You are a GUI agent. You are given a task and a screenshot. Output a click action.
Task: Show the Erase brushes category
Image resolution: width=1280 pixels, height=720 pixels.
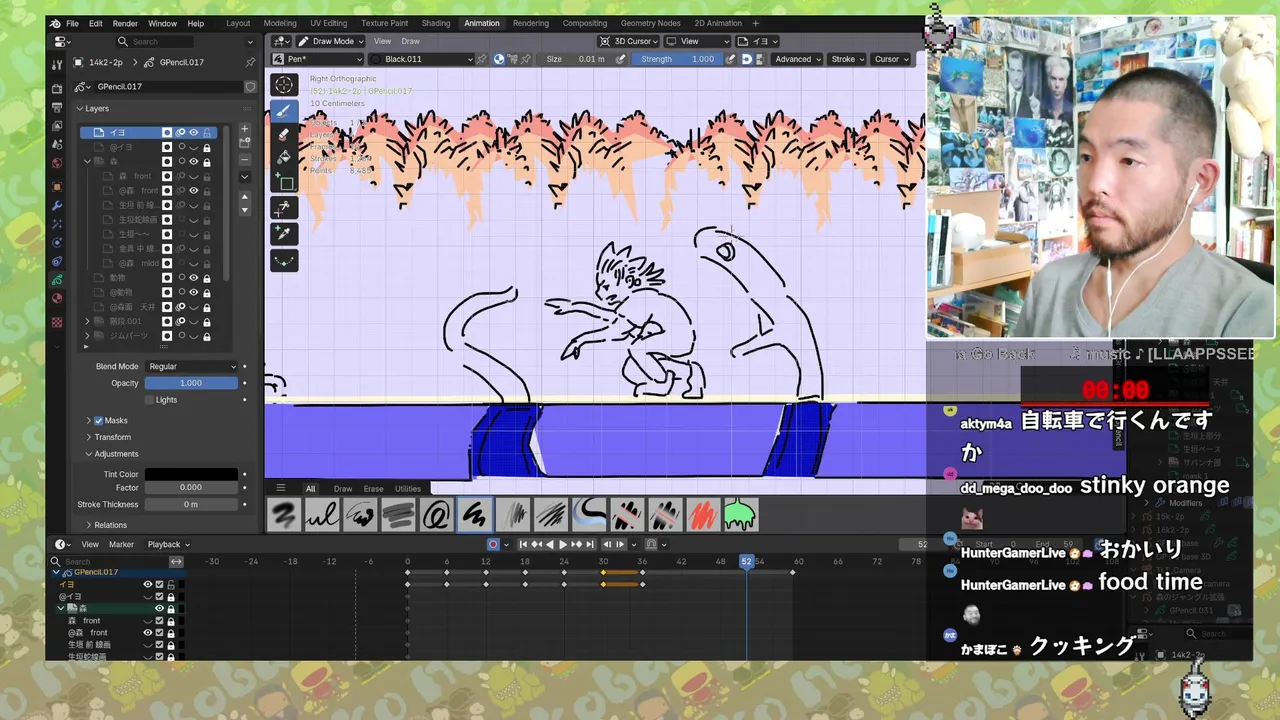(x=373, y=489)
